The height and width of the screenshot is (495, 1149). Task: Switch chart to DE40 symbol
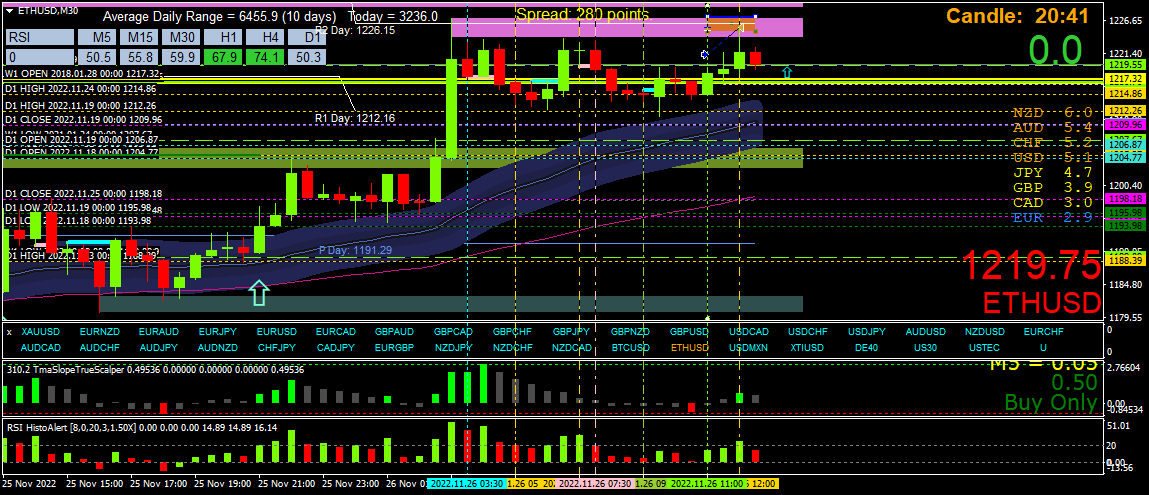pos(867,347)
